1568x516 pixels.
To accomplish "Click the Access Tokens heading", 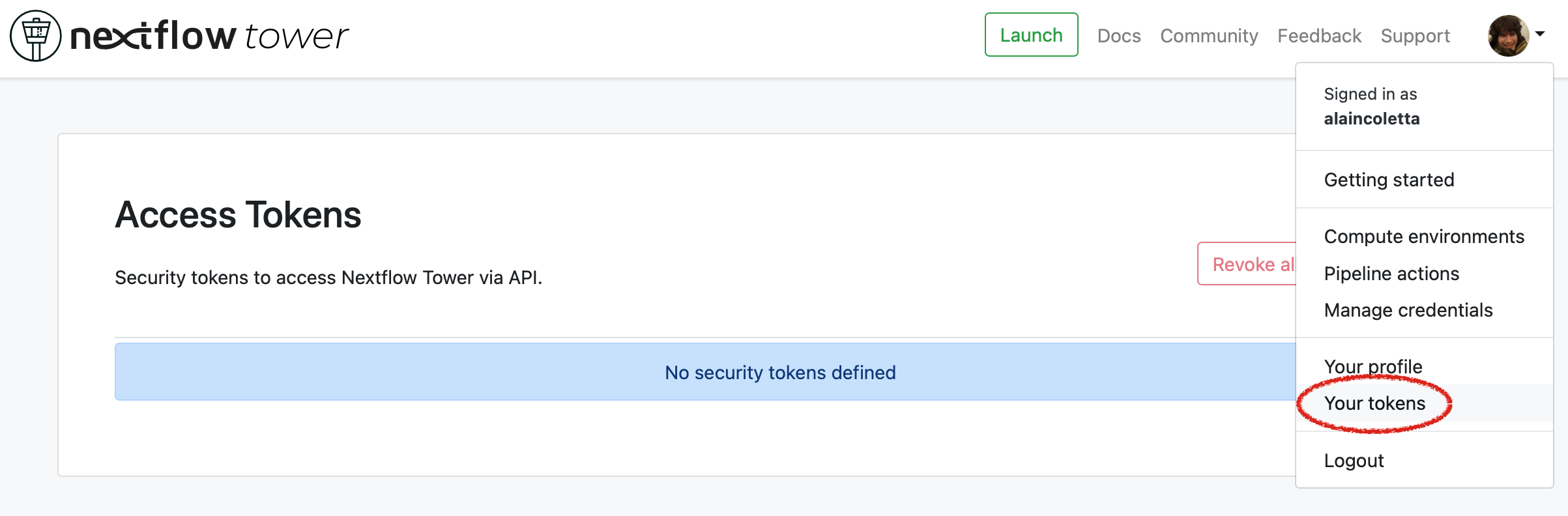I will click(238, 215).
